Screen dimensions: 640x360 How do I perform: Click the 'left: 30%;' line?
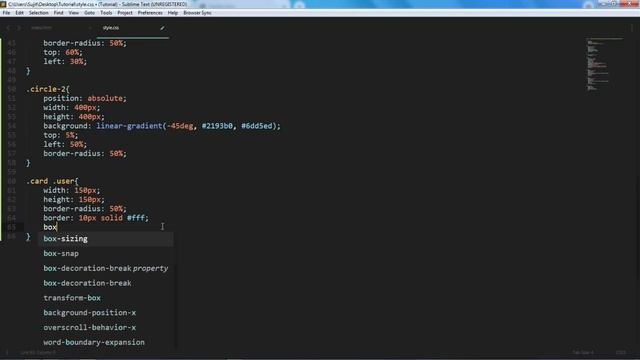click(x=65, y=62)
